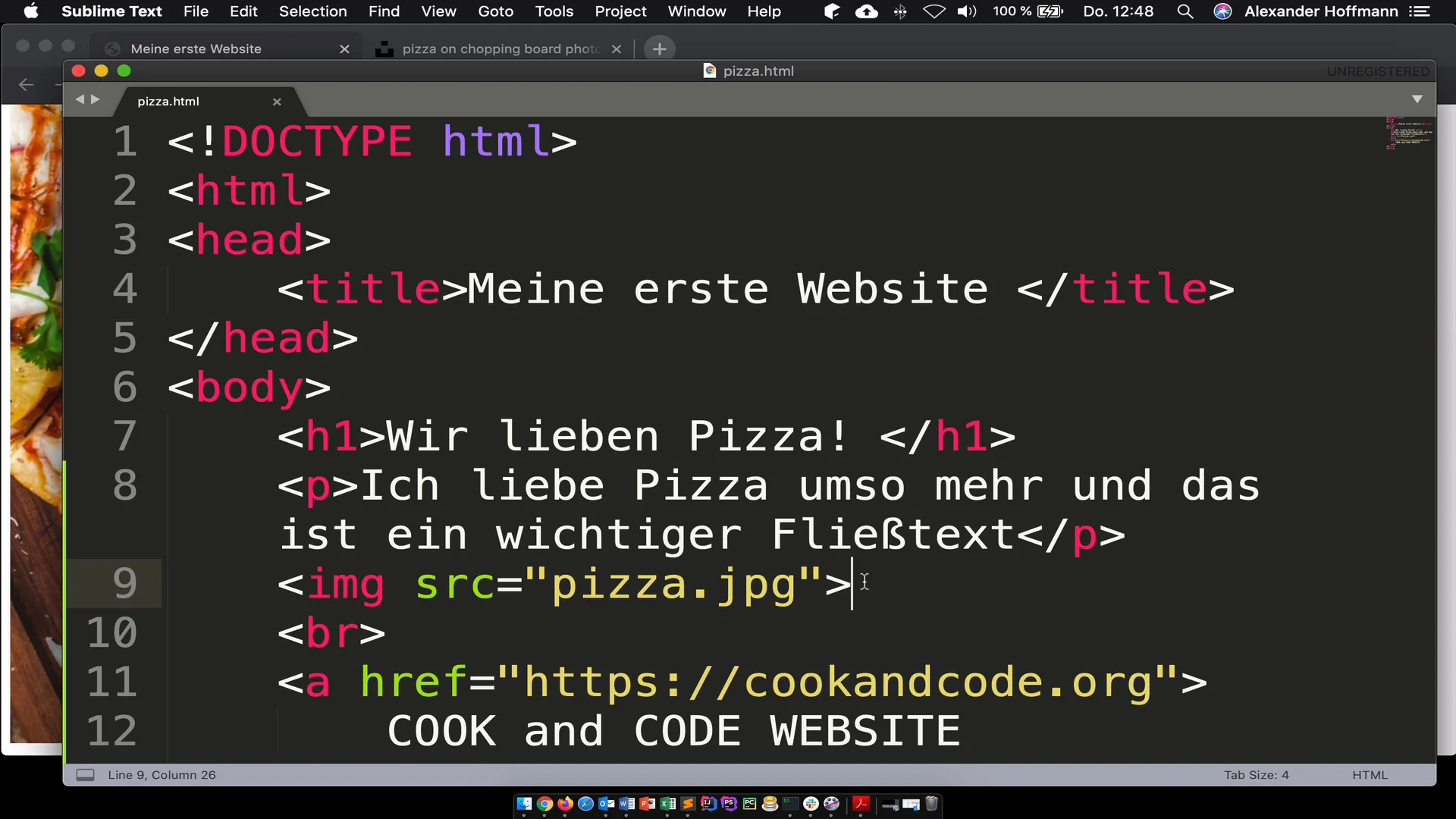
Task: Open the Wi-Fi menu to toggle wireless
Action: pos(934,11)
